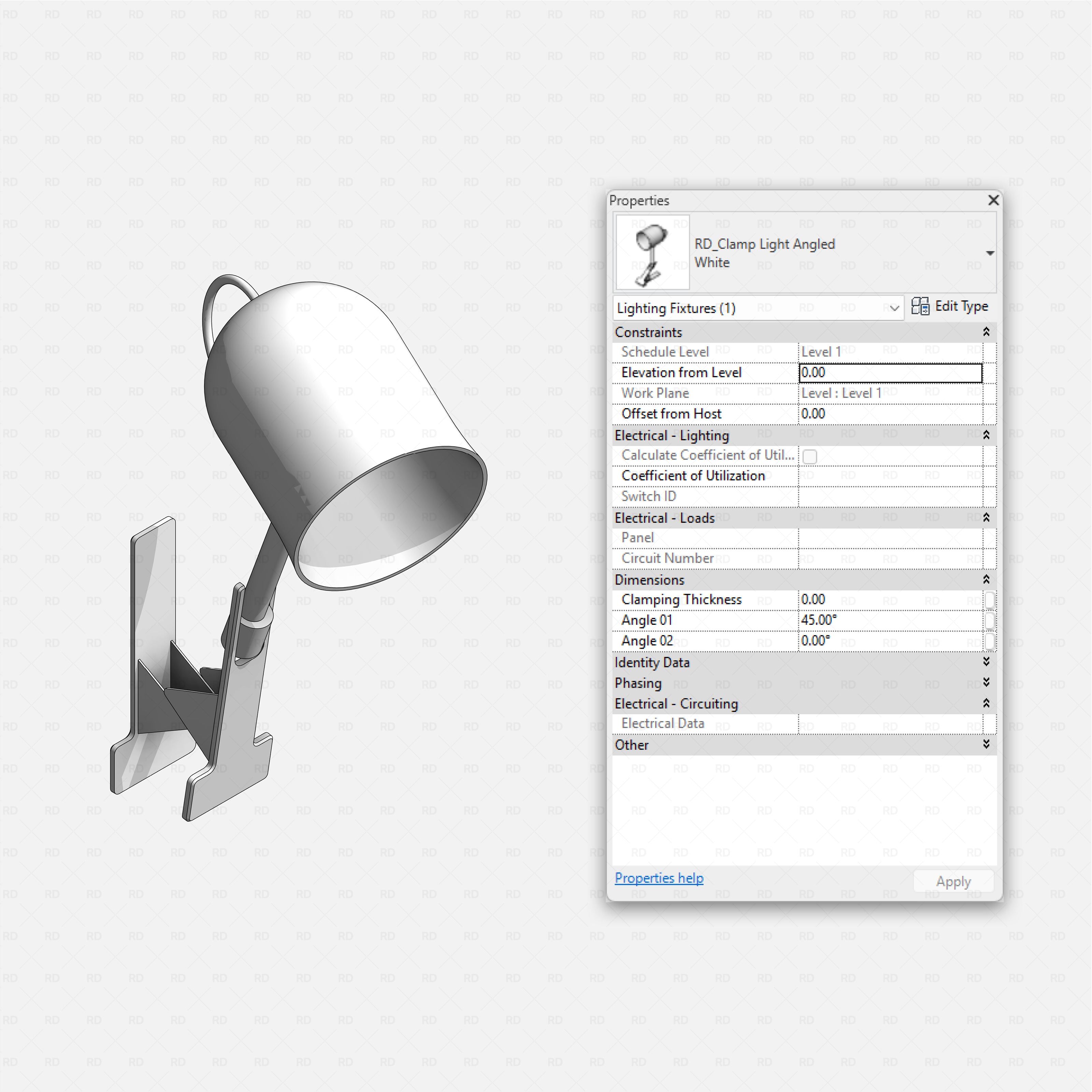The image size is (1092, 1092).
Task: Expand the Phasing section
Action: 986,683
